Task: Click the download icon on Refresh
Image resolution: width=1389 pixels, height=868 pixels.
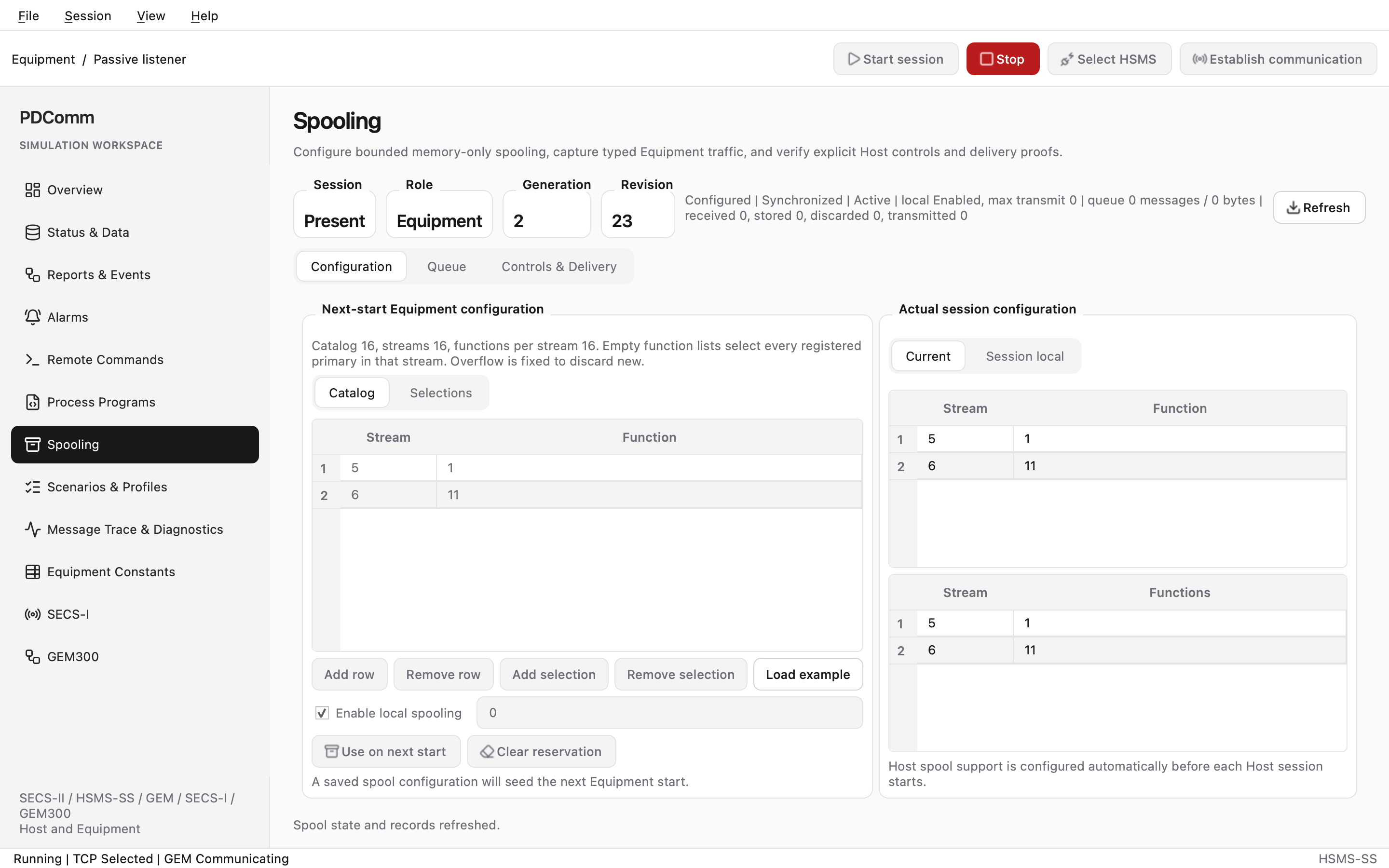Action: pyautogui.click(x=1293, y=208)
